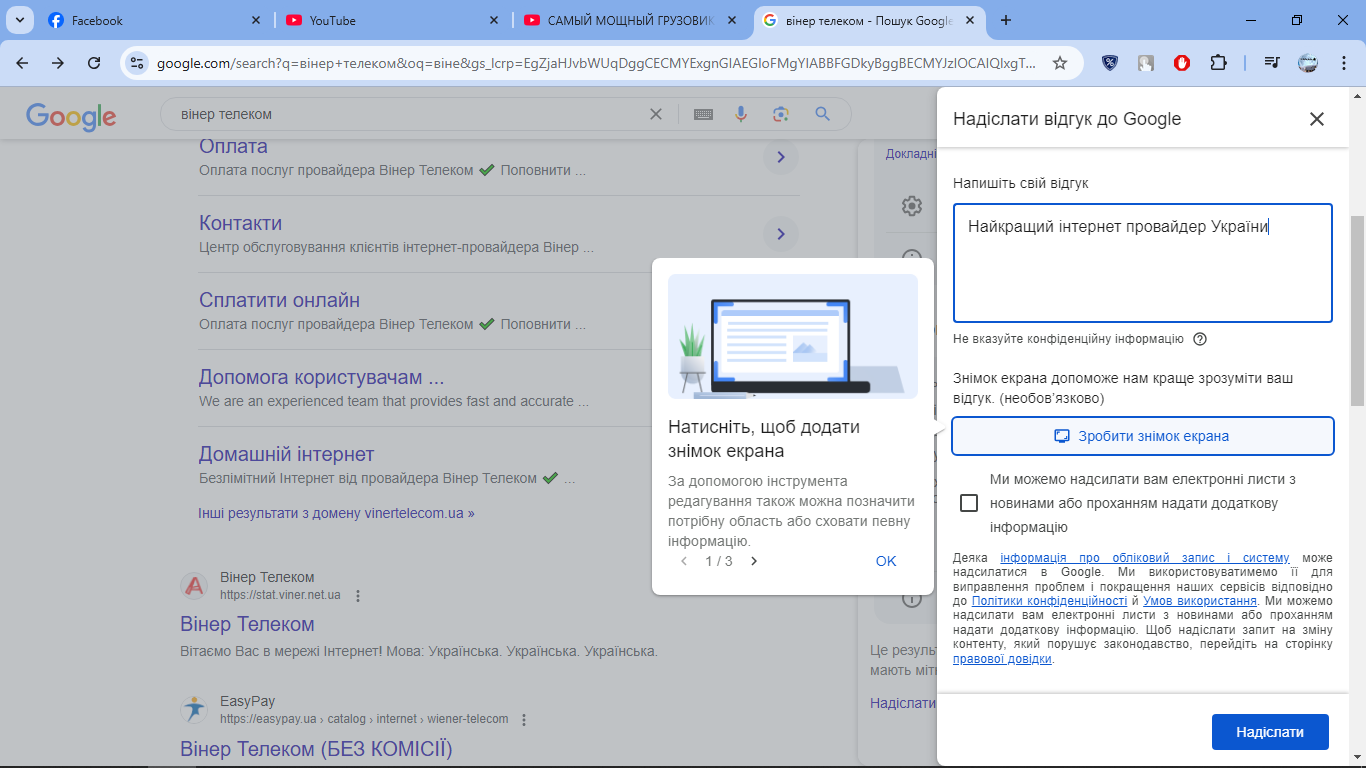This screenshot has height=768, width=1366.
Task: Click the feedback panel vertical scrollbar
Action: click(1357, 310)
